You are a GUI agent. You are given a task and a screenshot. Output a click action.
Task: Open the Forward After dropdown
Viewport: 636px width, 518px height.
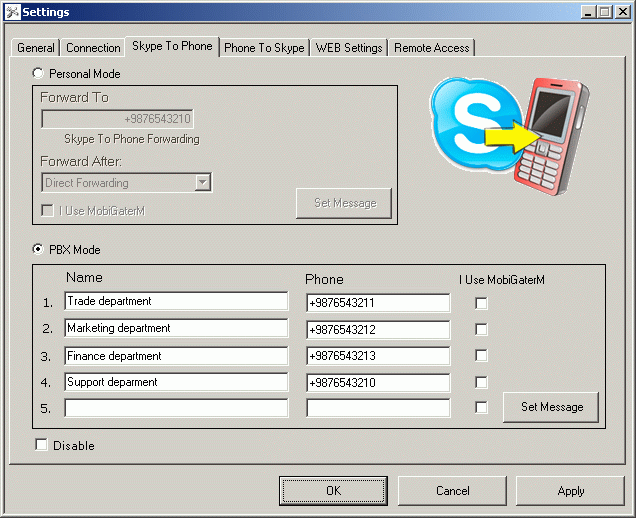tap(203, 183)
